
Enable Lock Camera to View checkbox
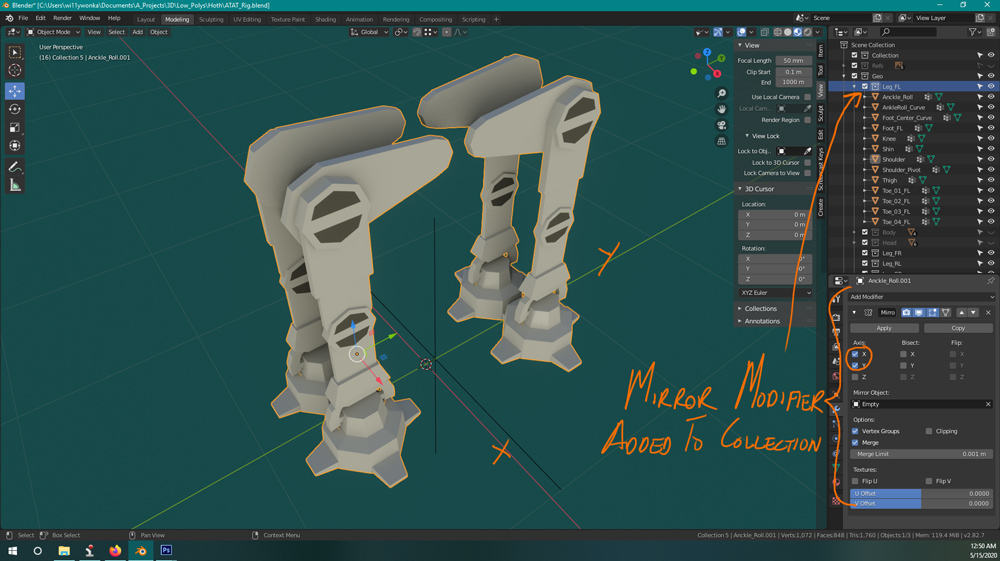807,173
